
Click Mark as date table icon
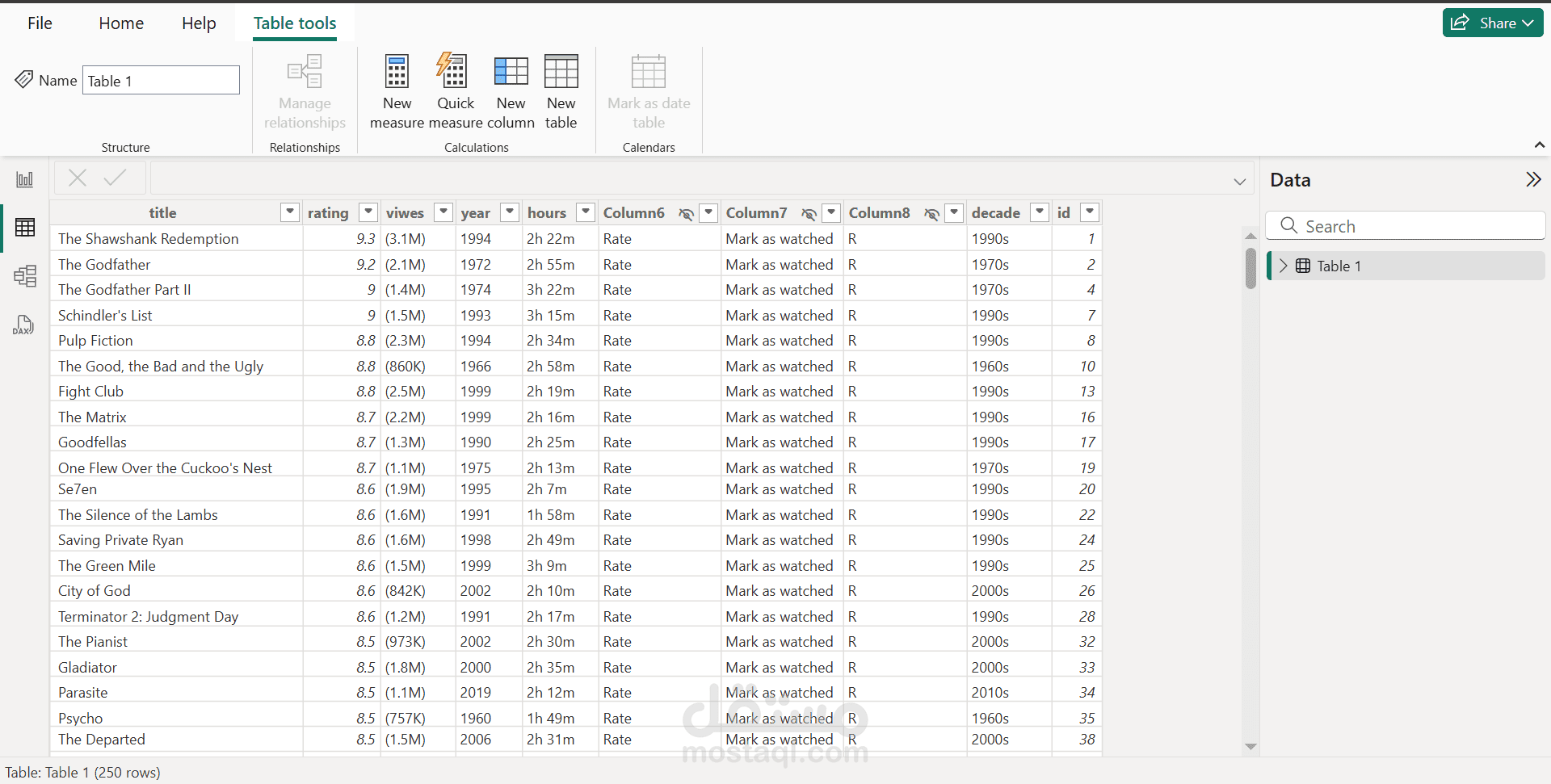tap(649, 72)
